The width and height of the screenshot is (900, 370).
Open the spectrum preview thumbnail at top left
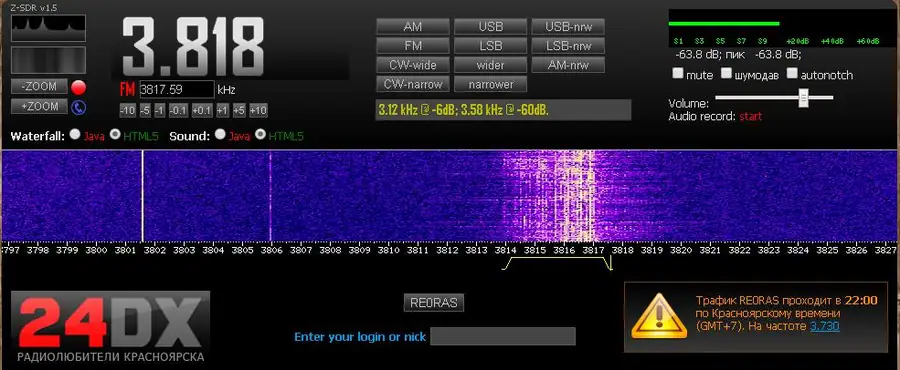pyautogui.click(x=48, y=28)
